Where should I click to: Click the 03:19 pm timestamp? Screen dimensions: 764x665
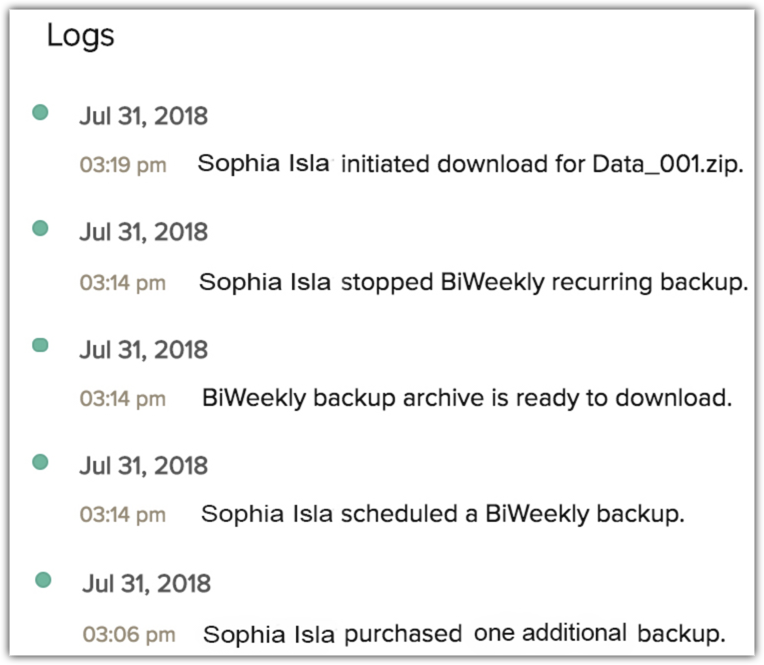coord(123,166)
